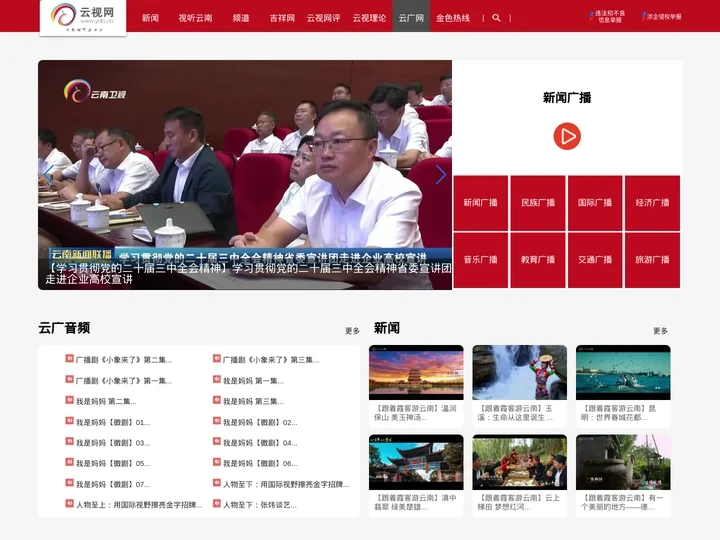Click audio icon beside 我是妈妈 第二集
Screen dimensions: 720x540
[x=69, y=400]
